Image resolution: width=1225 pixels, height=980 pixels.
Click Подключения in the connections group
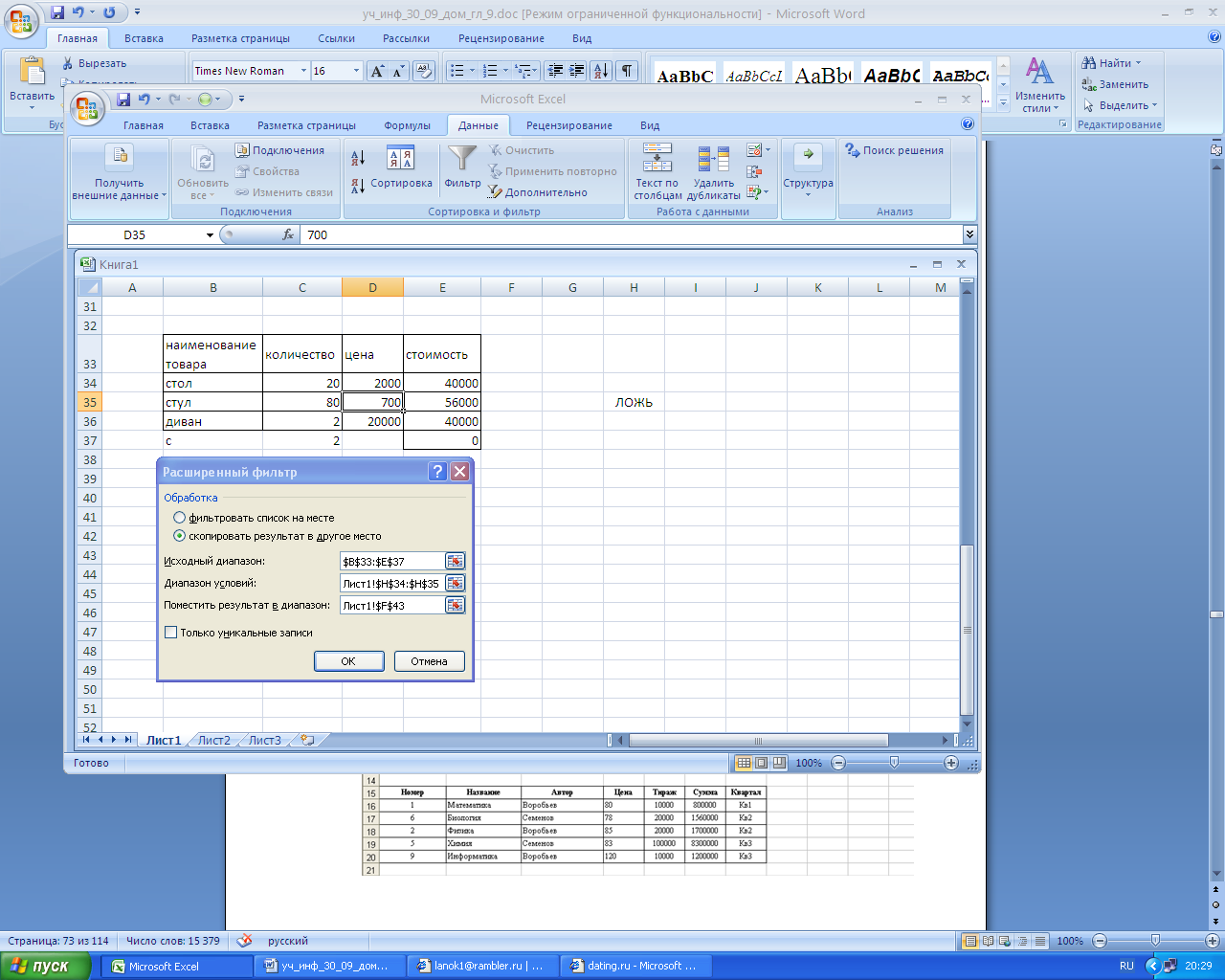click(x=280, y=150)
